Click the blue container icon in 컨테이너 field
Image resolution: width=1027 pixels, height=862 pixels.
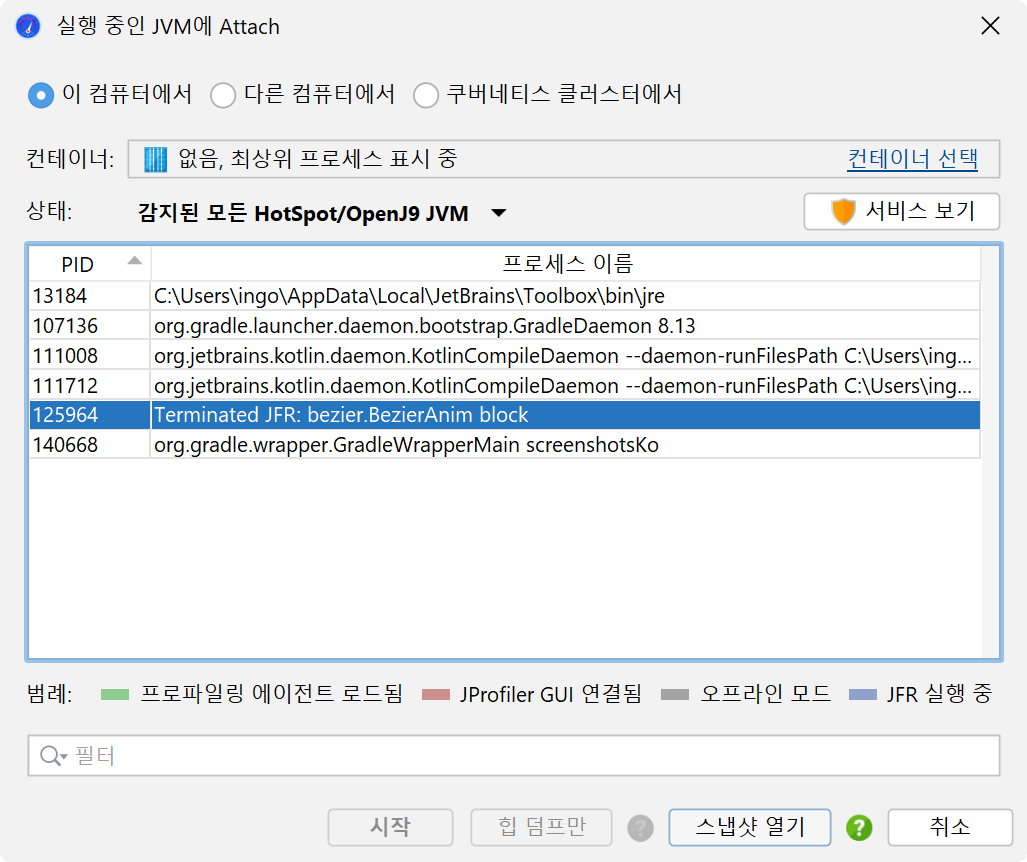[x=155, y=159]
